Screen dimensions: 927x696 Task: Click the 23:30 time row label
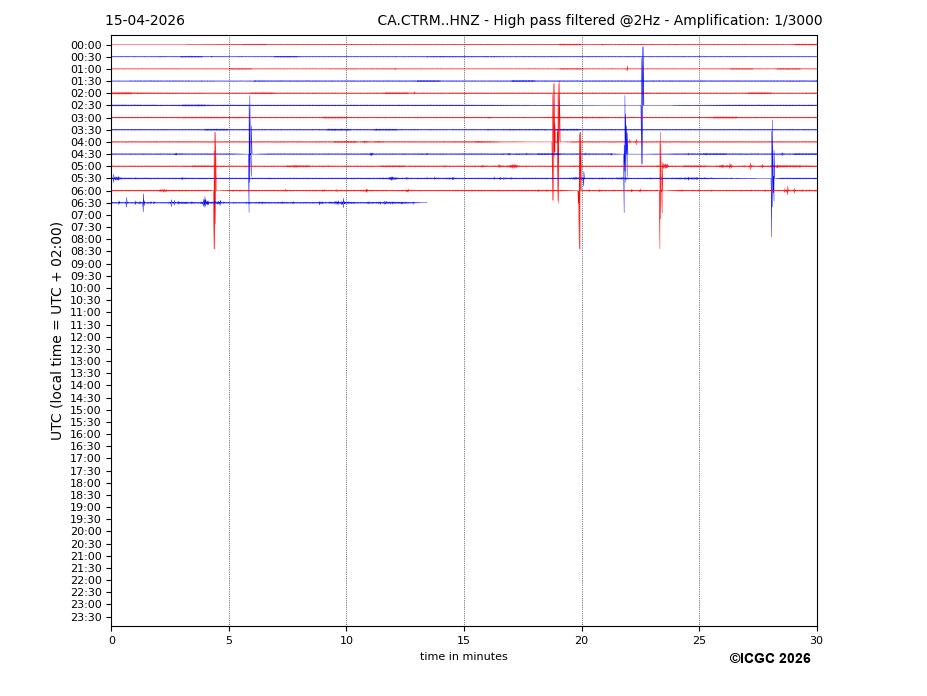point(86,617)
